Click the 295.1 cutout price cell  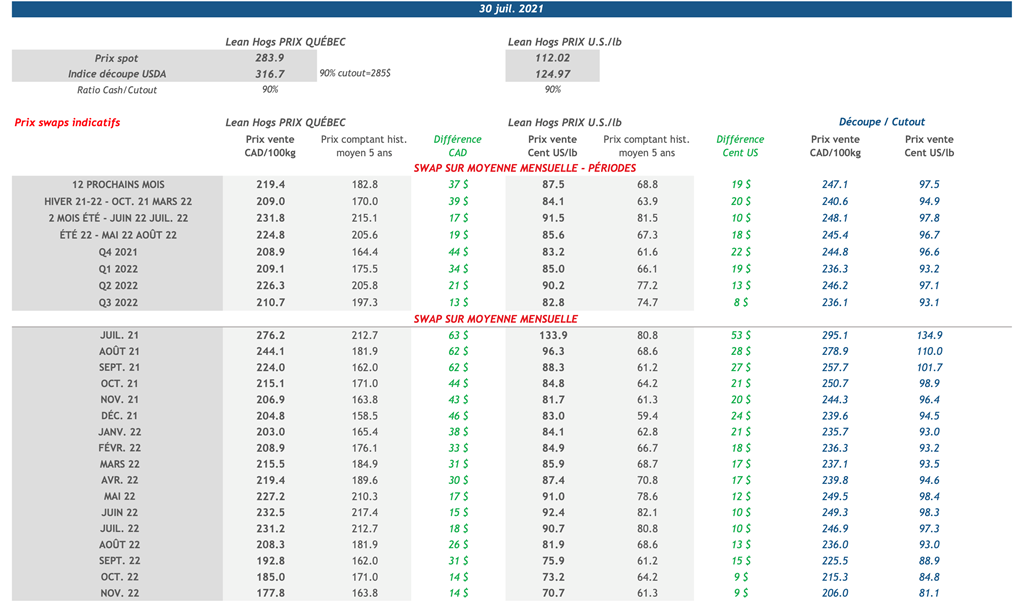tap(834, 335)
